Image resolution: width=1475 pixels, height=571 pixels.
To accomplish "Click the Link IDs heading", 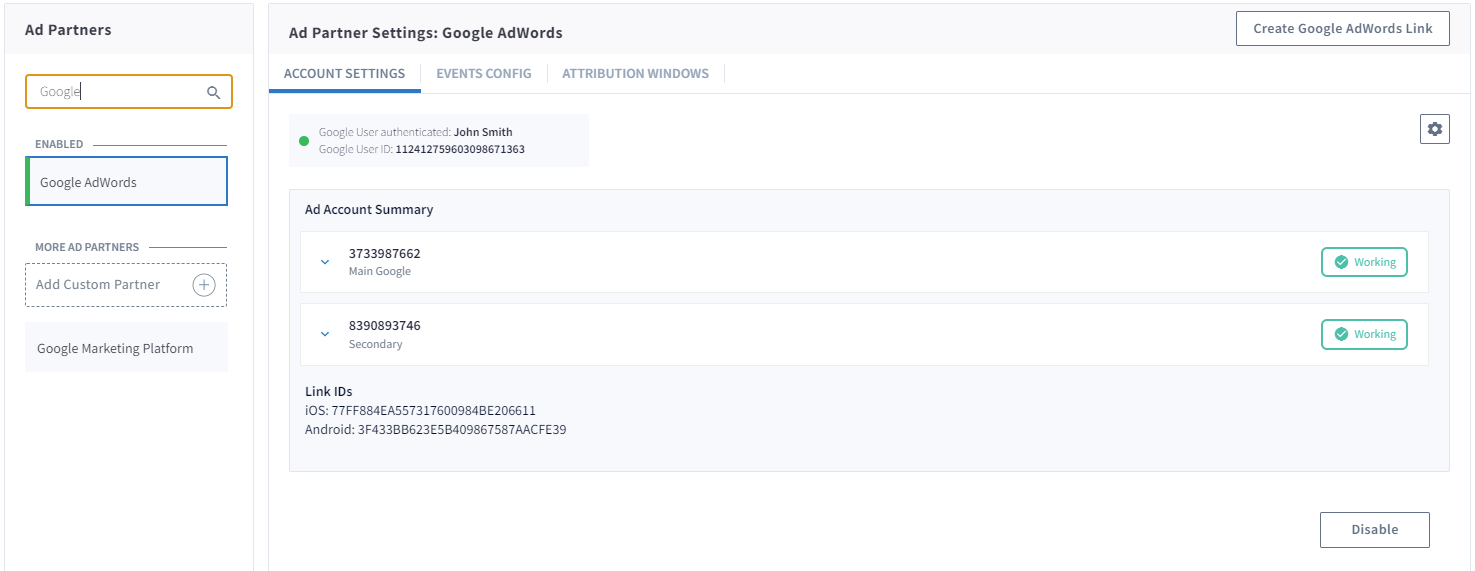I will pos(329,392).
